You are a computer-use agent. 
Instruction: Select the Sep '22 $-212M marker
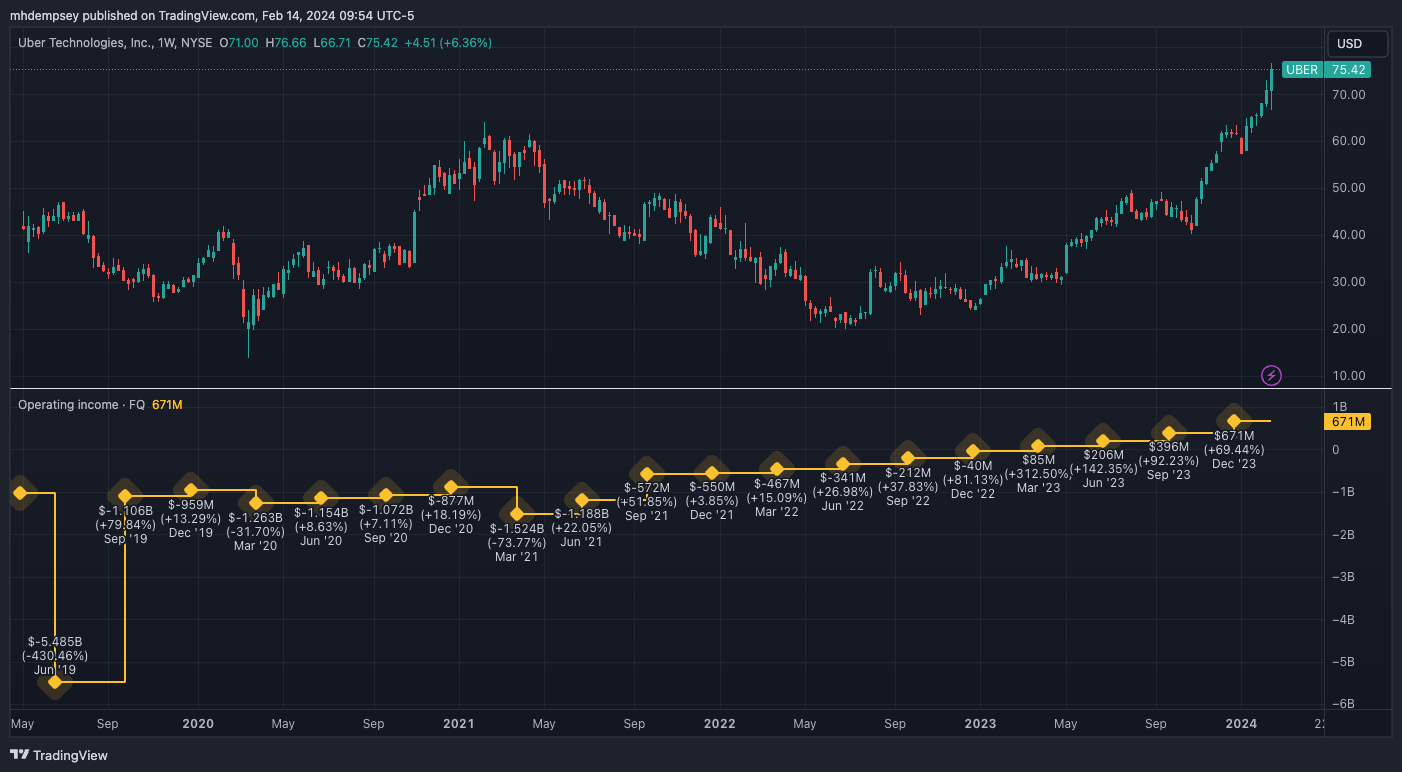pyautogui.click(x=908, y=458)
